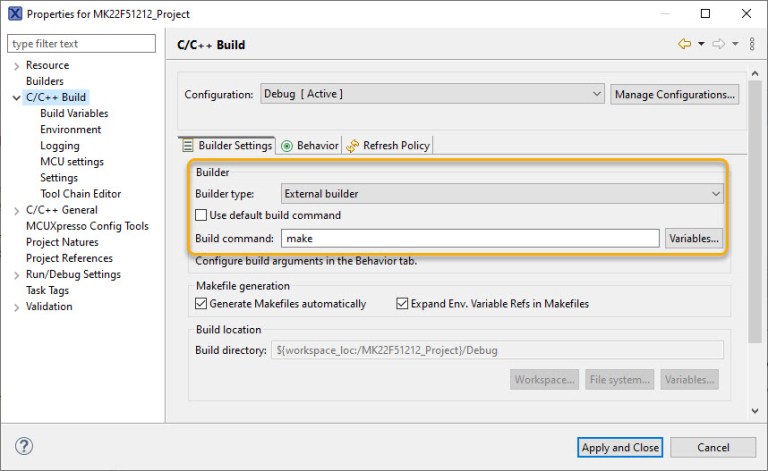The width and height of the screenshot is (768, 471).
Task: Click the Cancel button
Action: coord(713,447)
